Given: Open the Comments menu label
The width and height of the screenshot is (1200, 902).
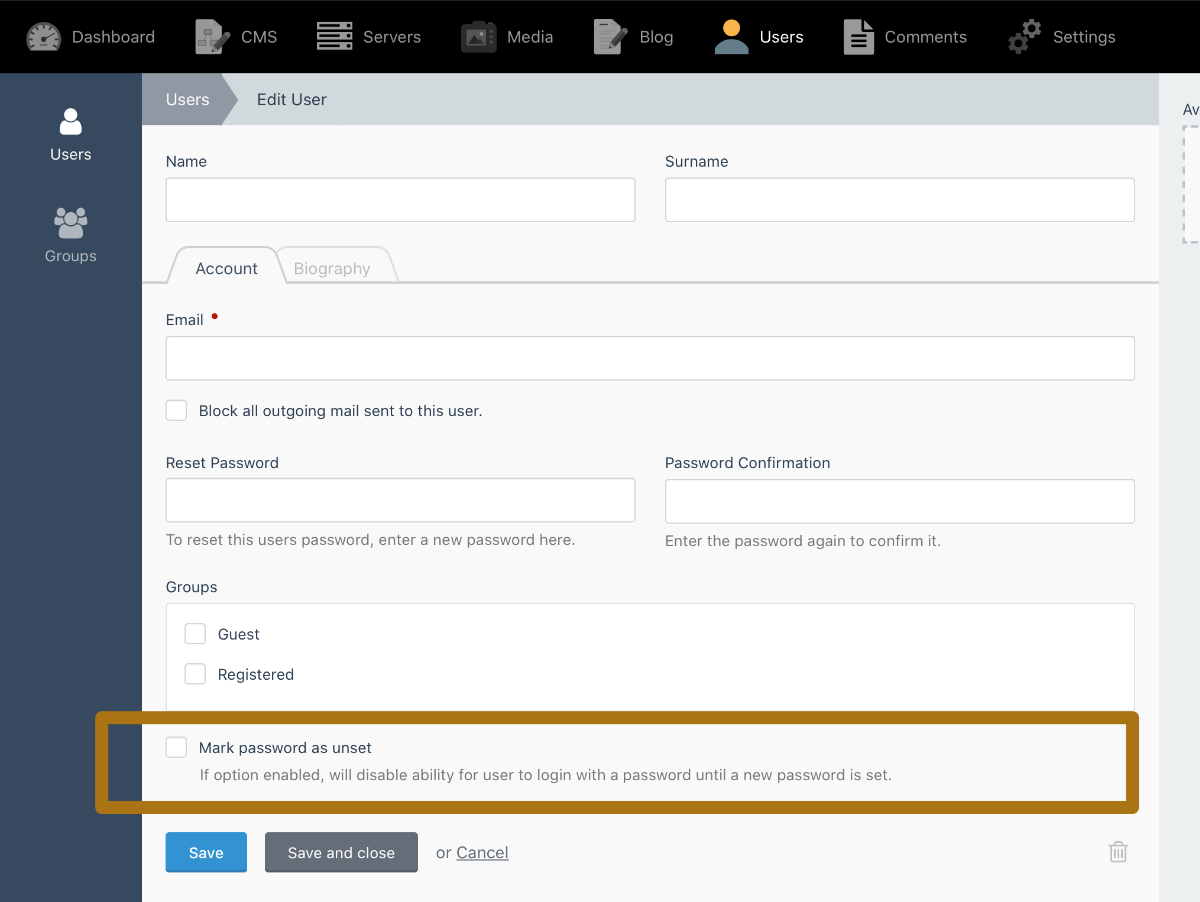Looking at the screenshot, I should point(926,37).
